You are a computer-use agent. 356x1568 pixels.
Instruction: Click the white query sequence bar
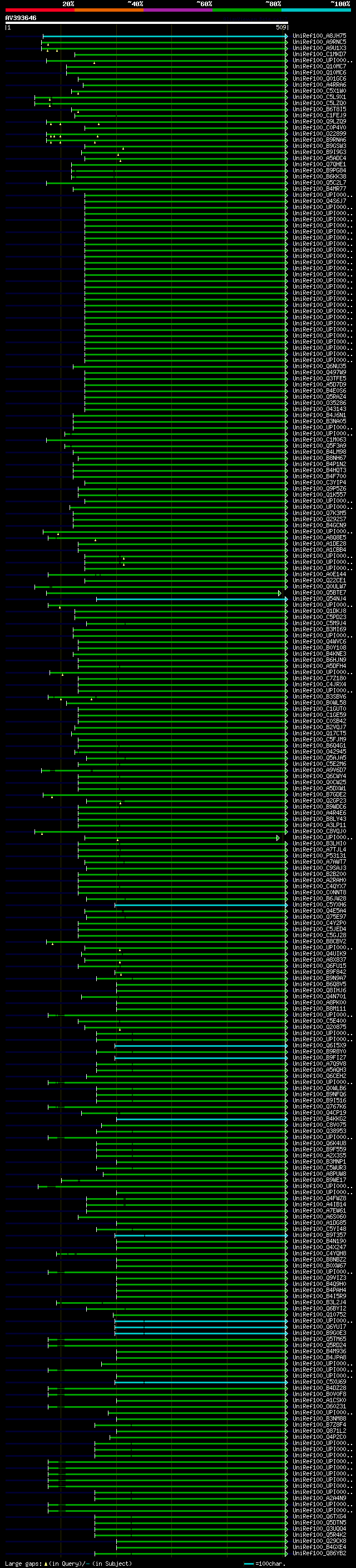[147, 23]
